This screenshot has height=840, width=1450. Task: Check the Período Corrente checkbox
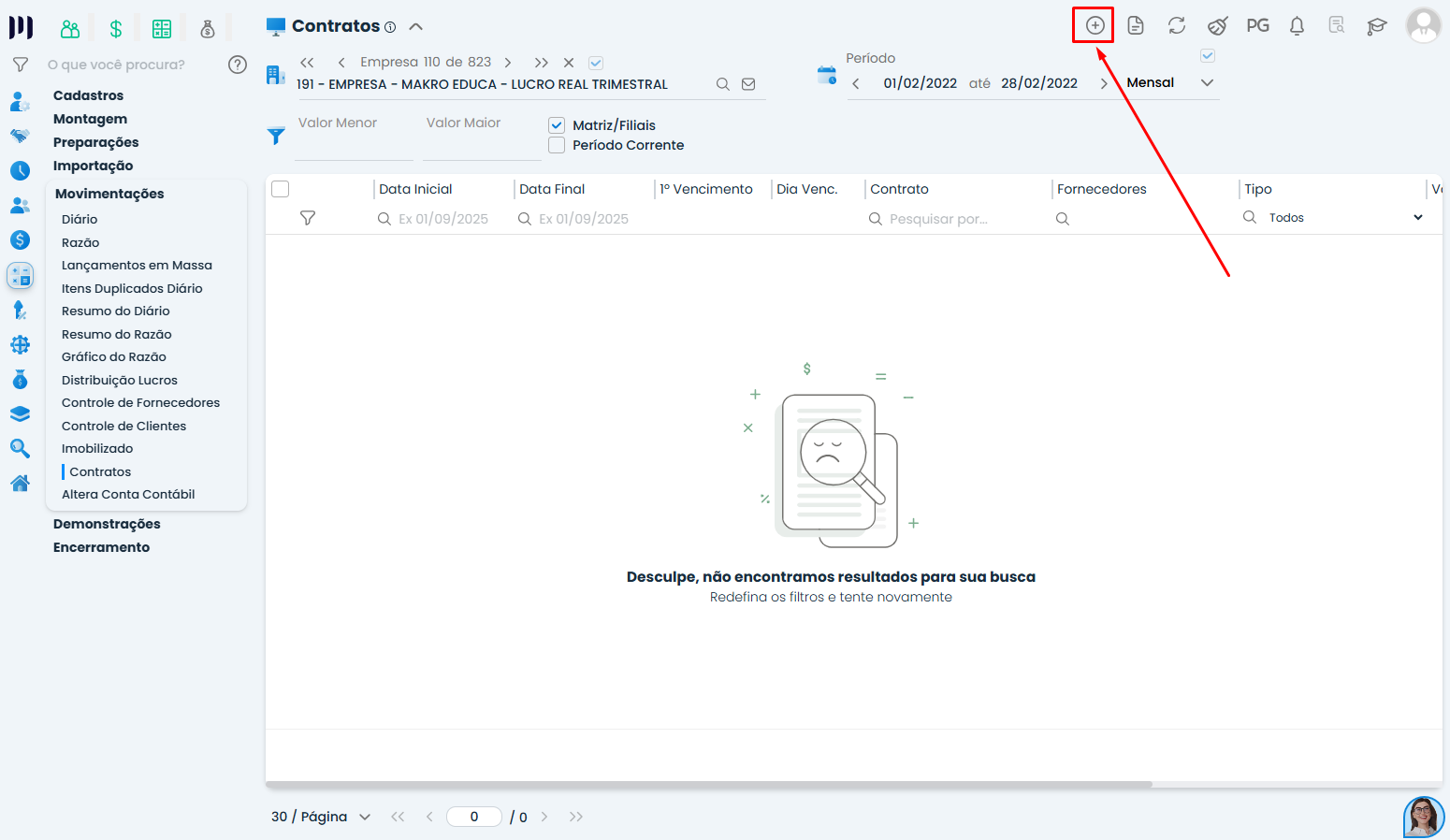tap(557, 145)
